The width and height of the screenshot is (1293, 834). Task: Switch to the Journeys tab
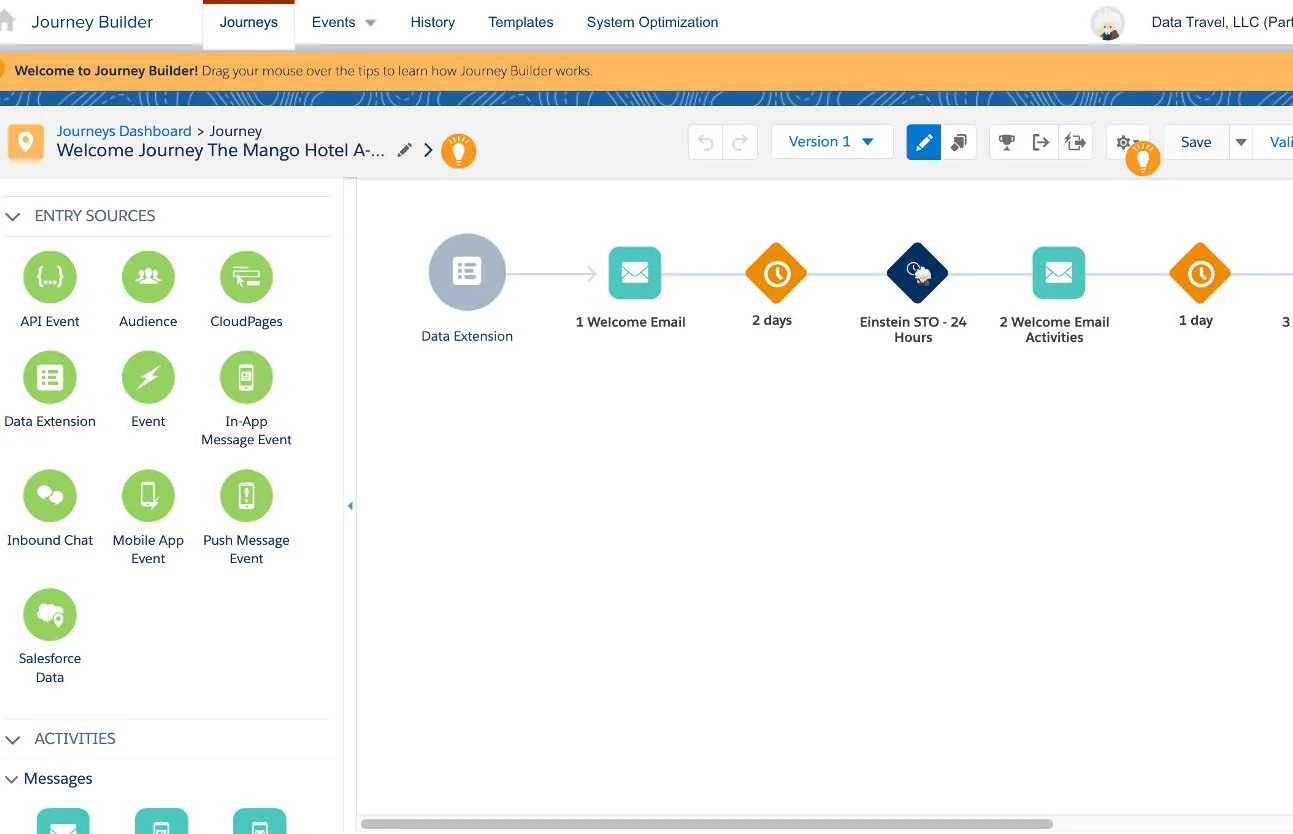pyautogui.click(x=249, y=23)
